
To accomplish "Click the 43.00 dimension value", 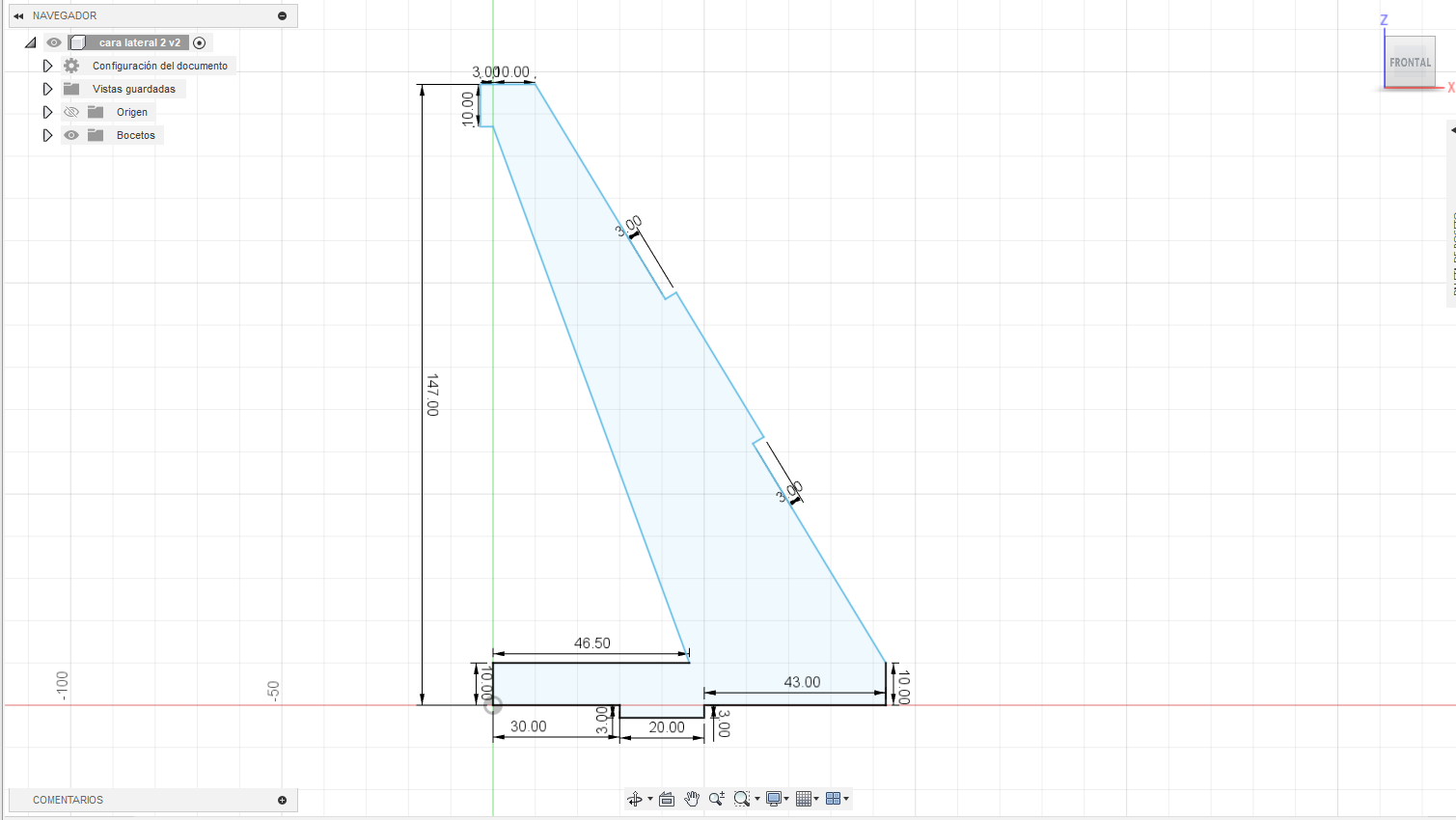I will pos(802,682).
